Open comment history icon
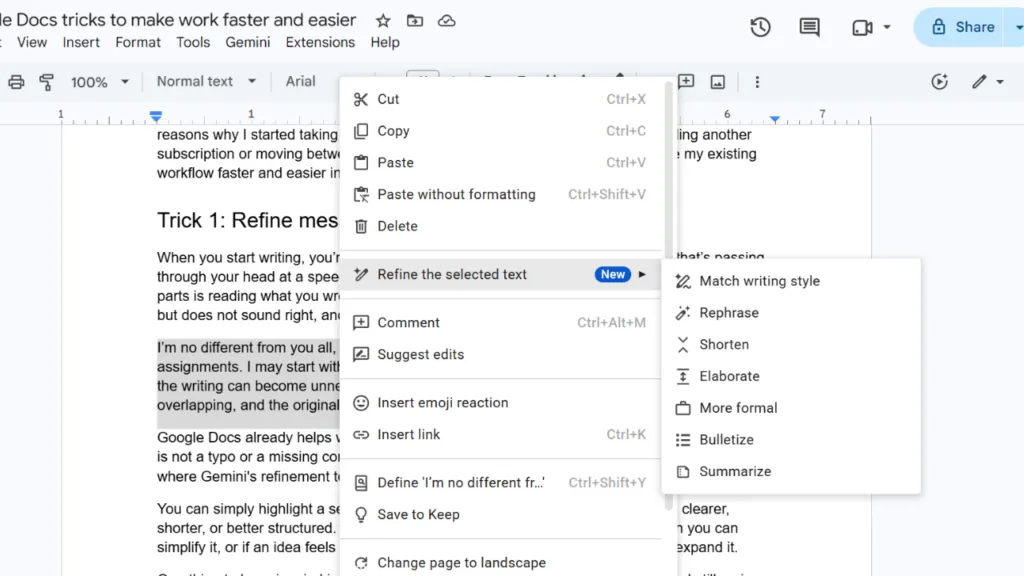The height and width of the screenshot is (576, 1024). [x=809, y=27]
